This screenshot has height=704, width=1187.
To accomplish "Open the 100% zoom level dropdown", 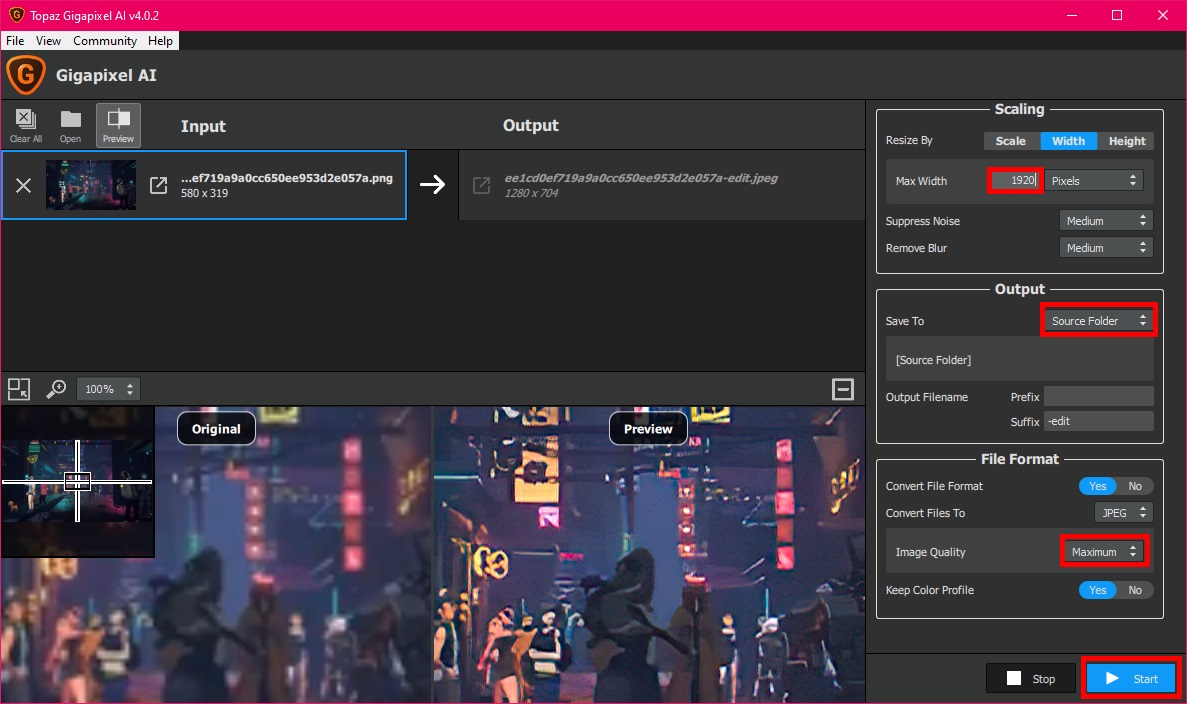I will [108, 389].
